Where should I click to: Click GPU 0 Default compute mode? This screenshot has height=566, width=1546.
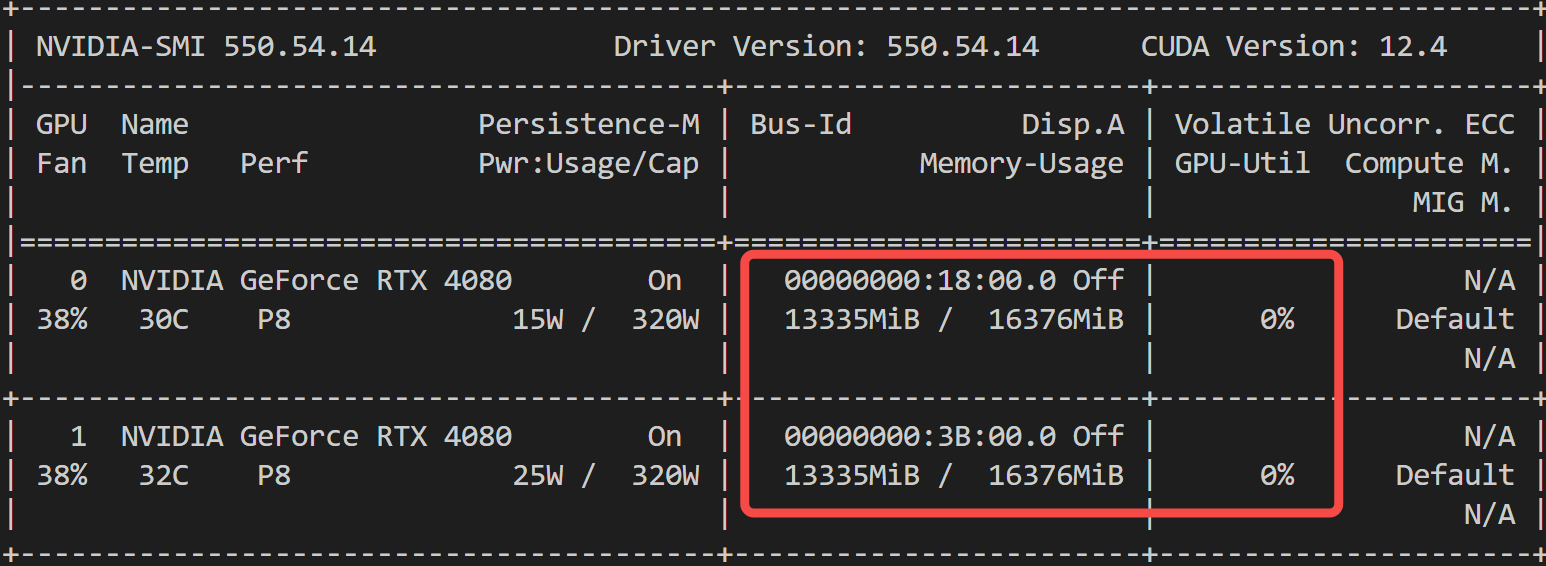point(1455,319)
